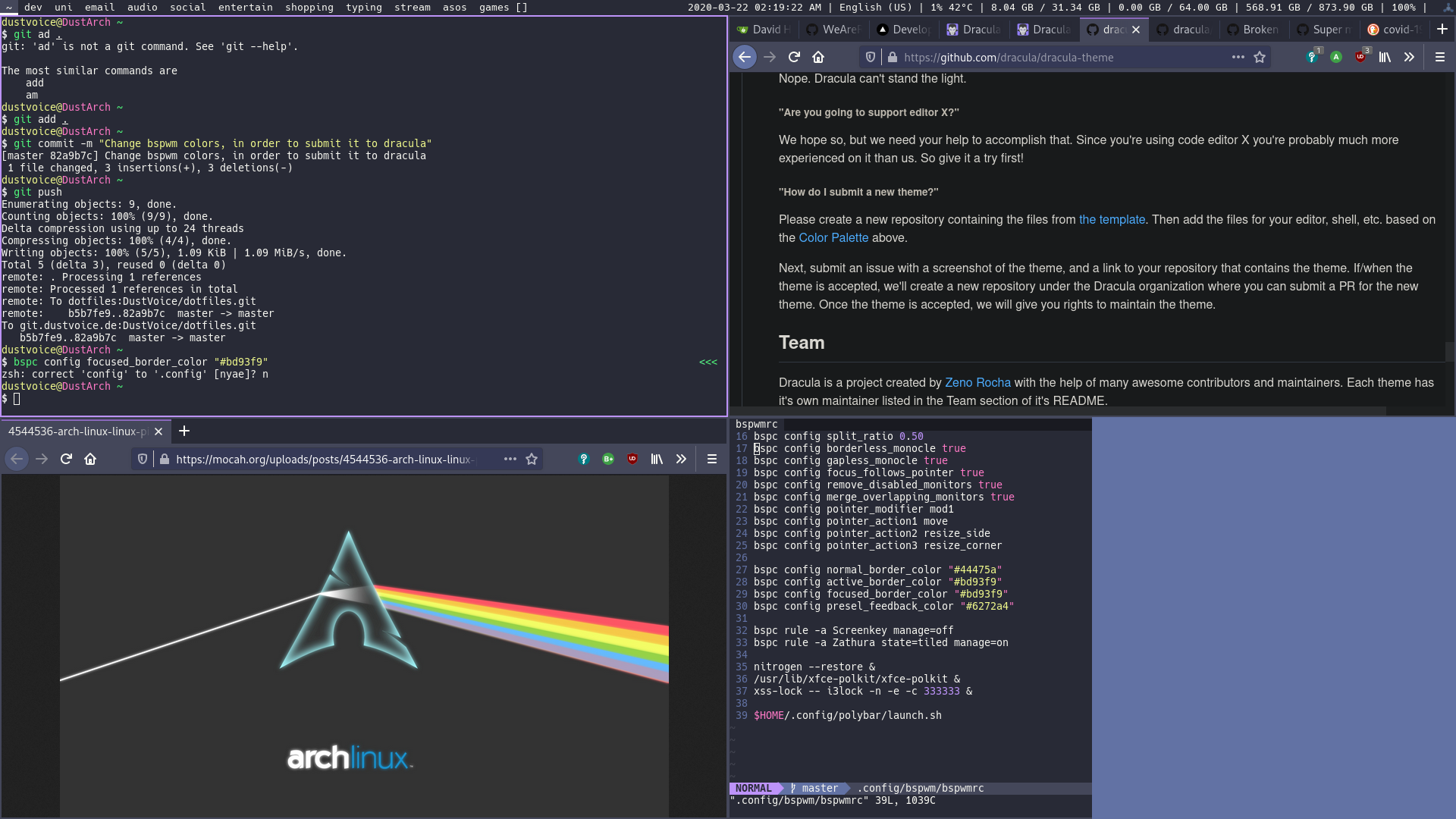The image size is (1456, 819).
Task: Expand the overflow chevron in the GitHub browser toolbar
Action: coord(1409,57)
